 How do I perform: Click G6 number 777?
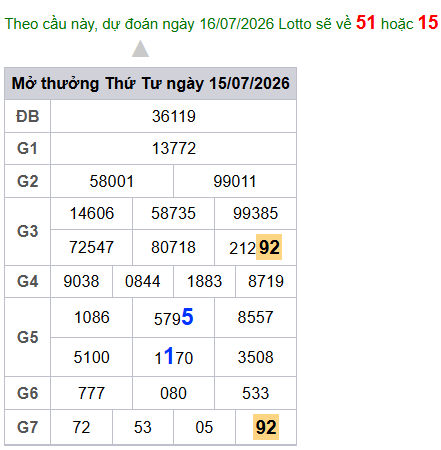(91, 393)
